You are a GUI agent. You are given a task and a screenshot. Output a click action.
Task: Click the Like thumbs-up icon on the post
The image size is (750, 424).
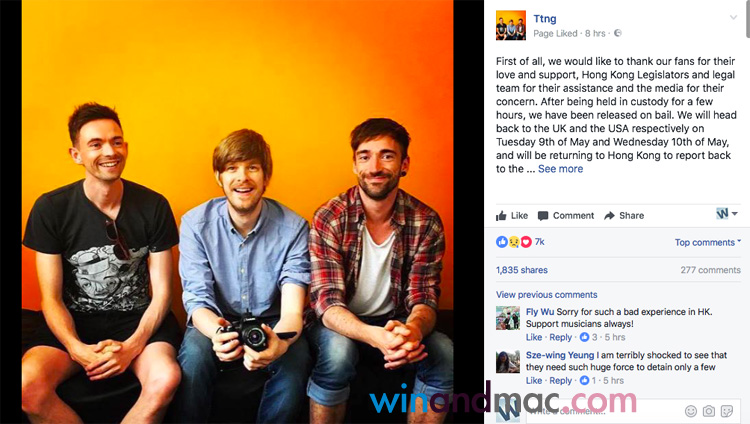coord(501,216)
